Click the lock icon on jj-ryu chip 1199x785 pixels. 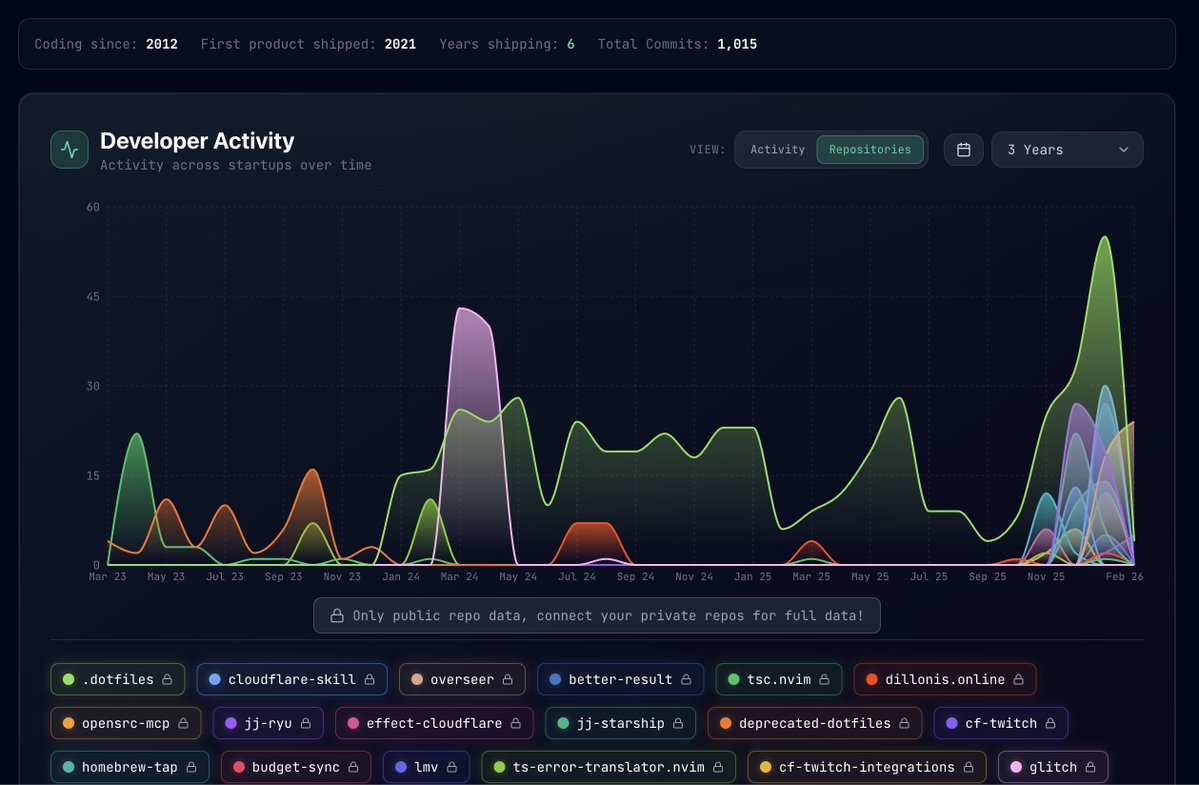pyautogui.click(x=306, y=723)
